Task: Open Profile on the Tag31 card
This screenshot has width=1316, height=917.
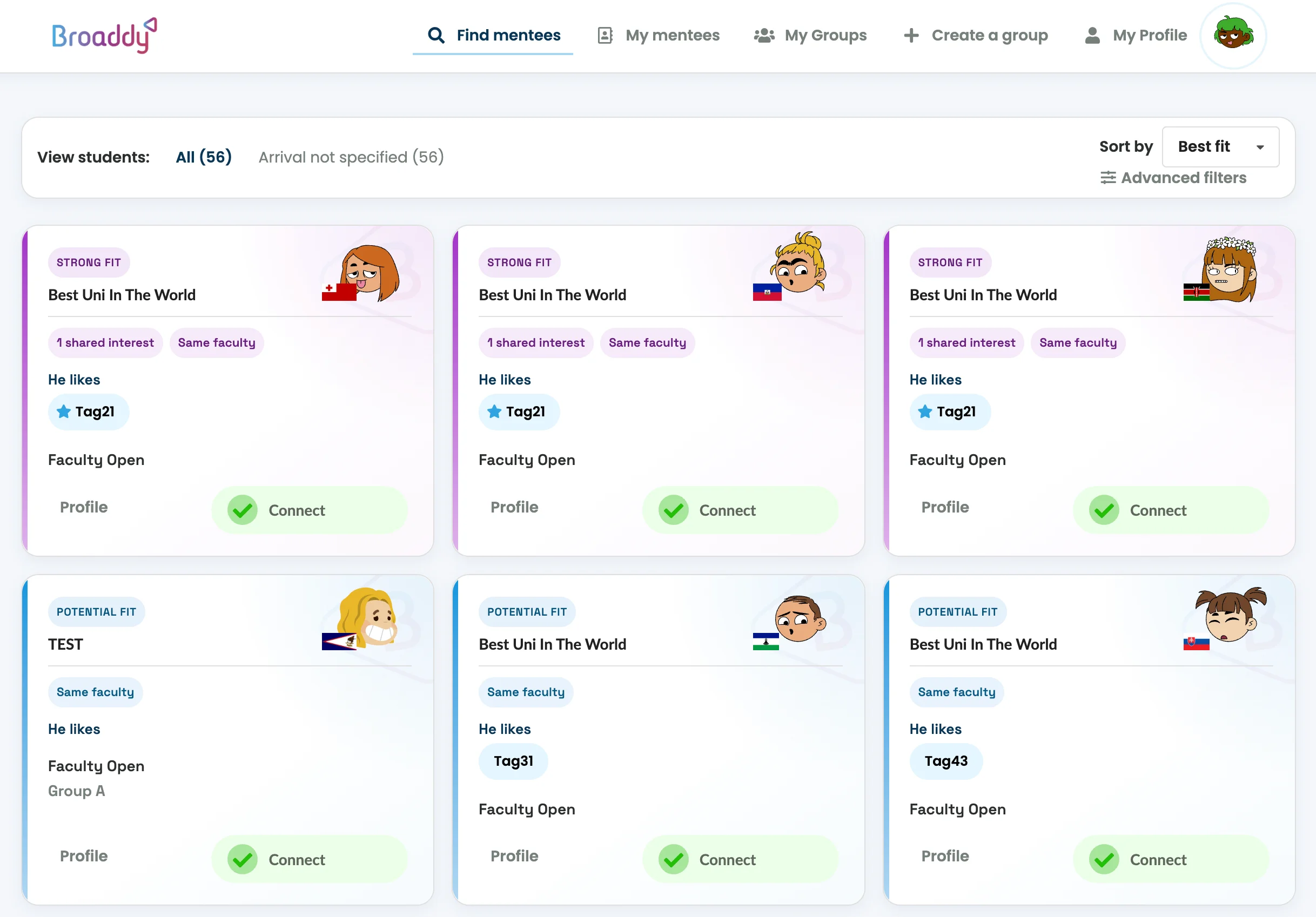Action: click(514, 857)
